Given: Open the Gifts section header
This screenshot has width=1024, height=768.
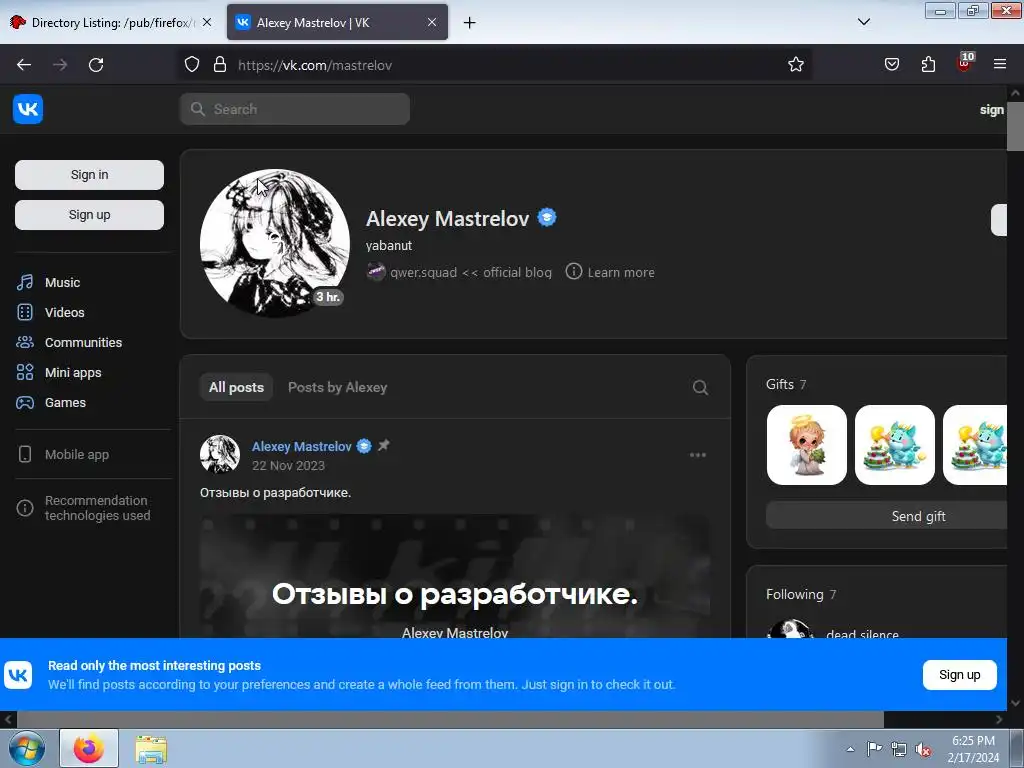Looking at the screenshot, I should [x=786, y=384].
